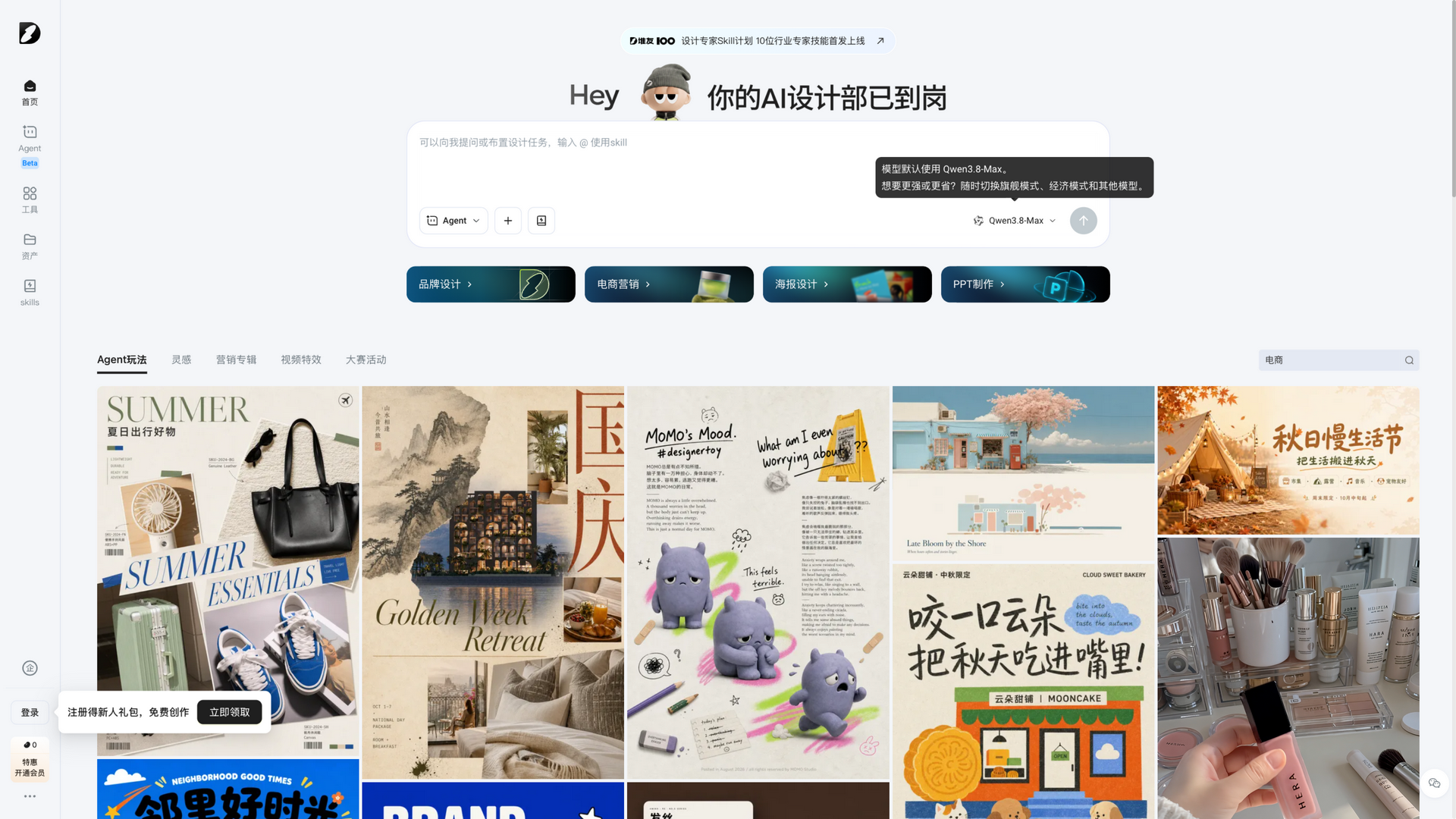Expand the 品牌设计 shortcut card
Viewport: 1456px width, 819px height.
click(x=491, y=284)
